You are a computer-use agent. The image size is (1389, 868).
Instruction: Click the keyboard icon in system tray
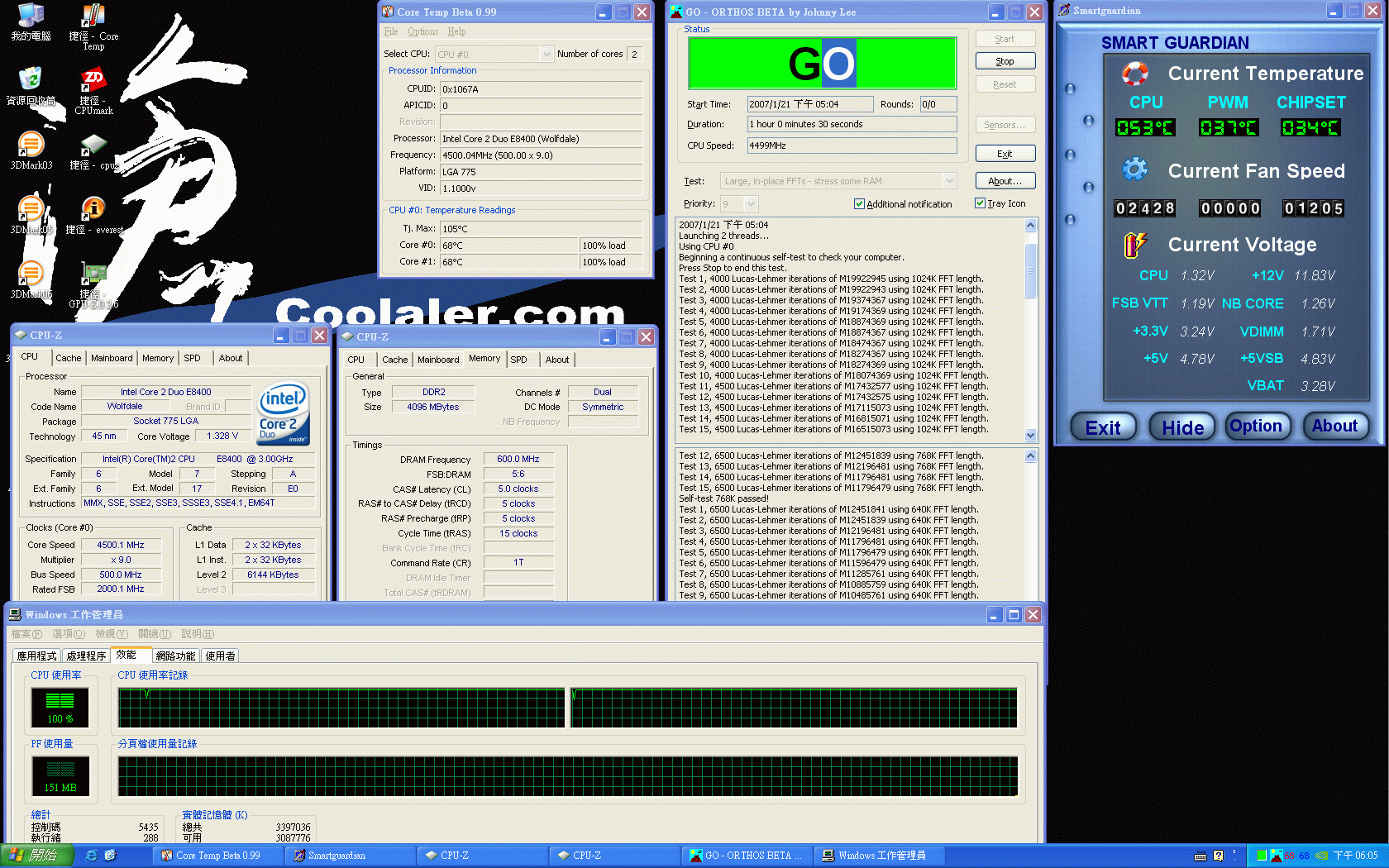tap(1200, 856)
